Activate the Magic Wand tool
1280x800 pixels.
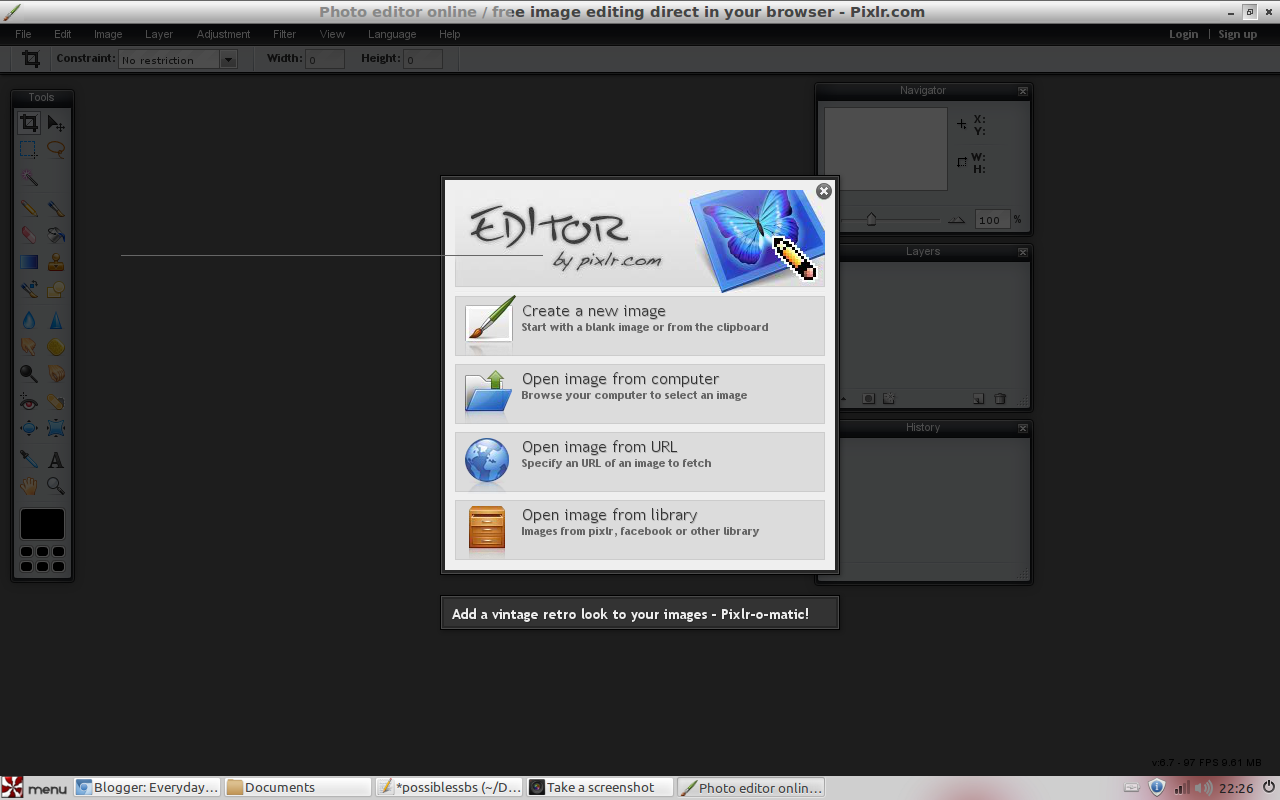click(x=29, y=177)
